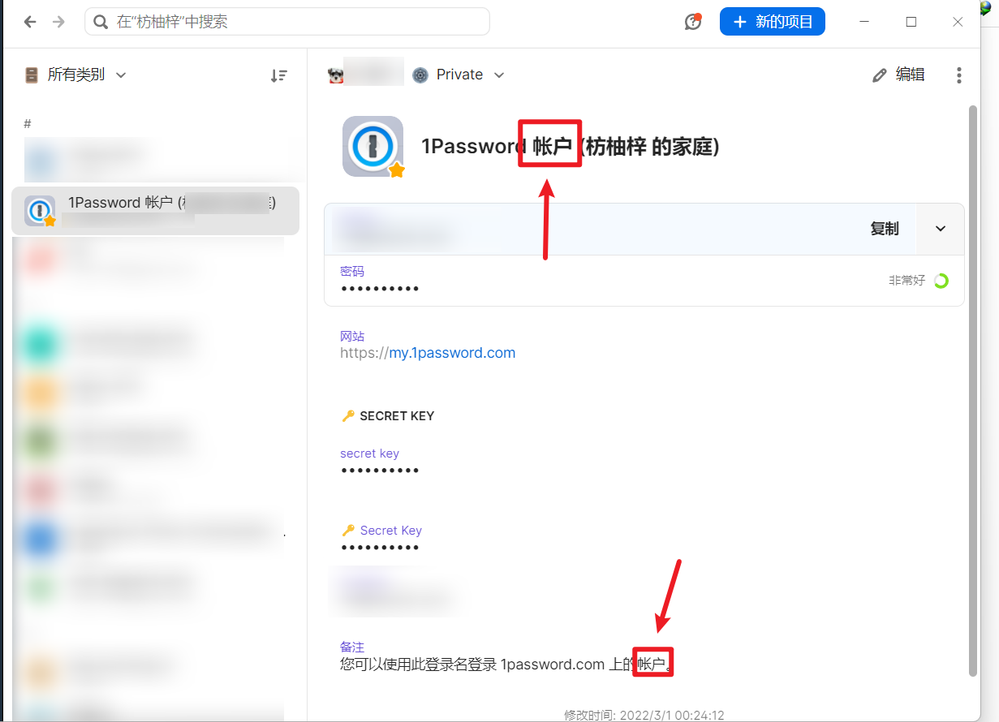Click the search input field
The image size is (999, 722).
288,22
